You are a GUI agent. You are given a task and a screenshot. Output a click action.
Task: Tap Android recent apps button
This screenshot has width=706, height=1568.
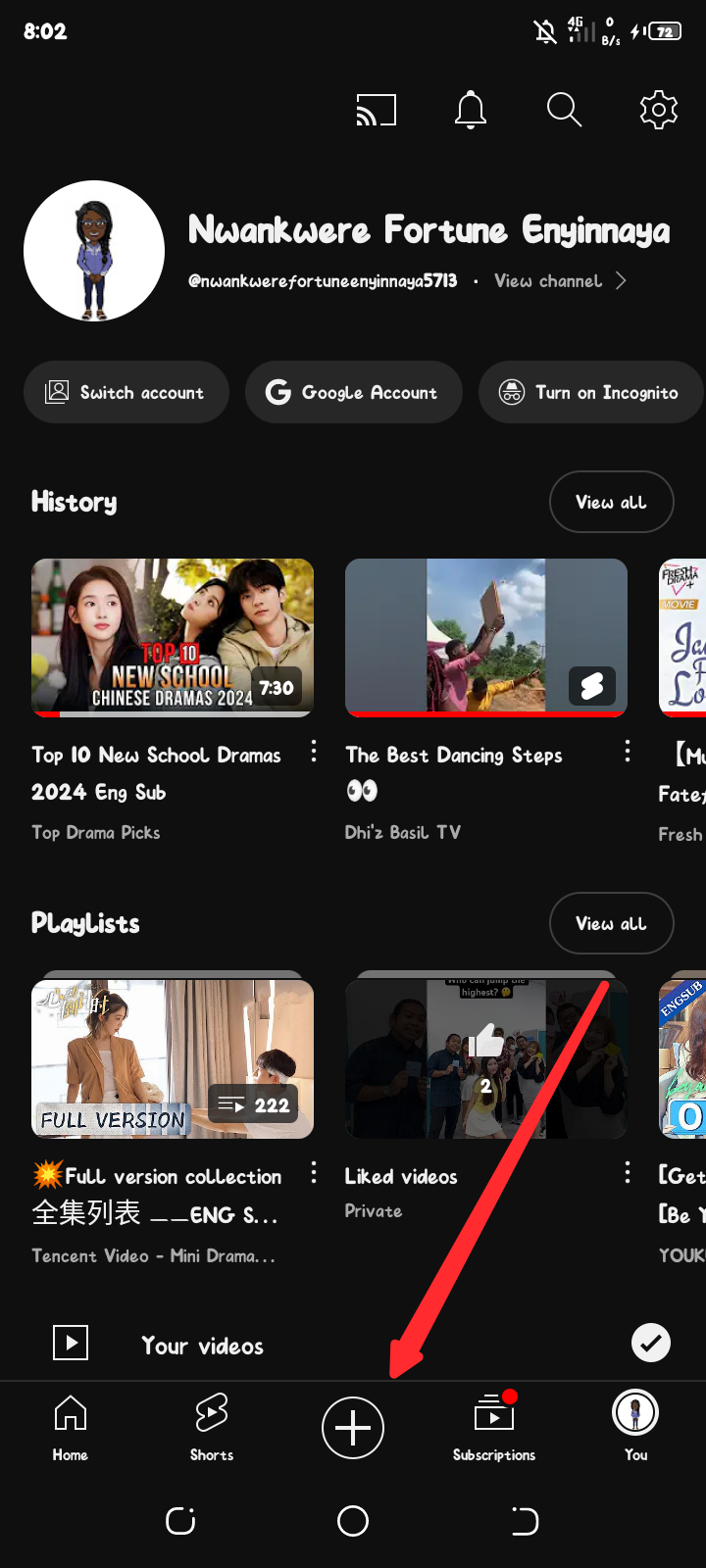[180, 1521]
